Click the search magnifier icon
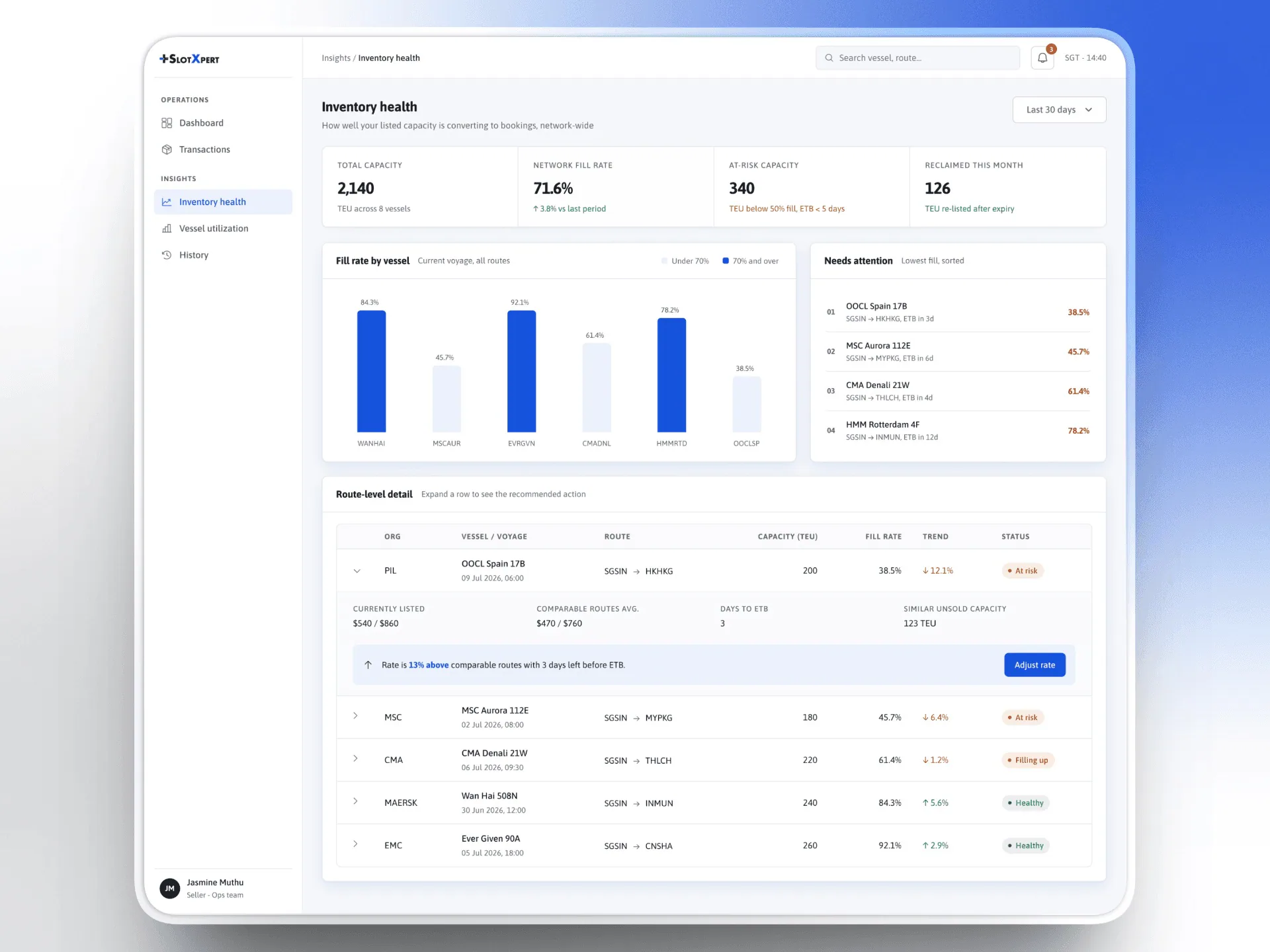1270x952 pixels. [x=829, y=58]
